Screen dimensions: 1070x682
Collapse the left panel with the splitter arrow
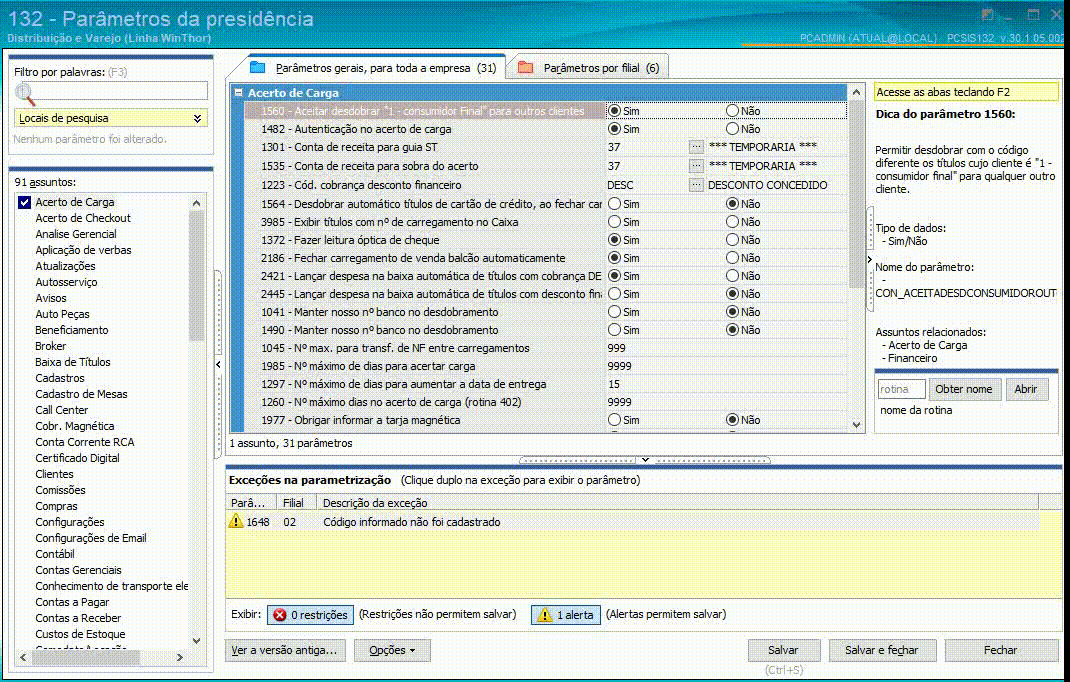[218, 365]
